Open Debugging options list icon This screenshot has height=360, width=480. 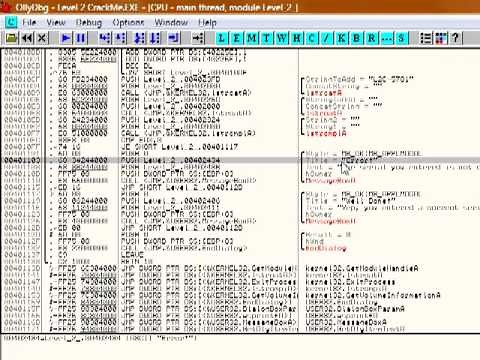click(x=426, y=38)
